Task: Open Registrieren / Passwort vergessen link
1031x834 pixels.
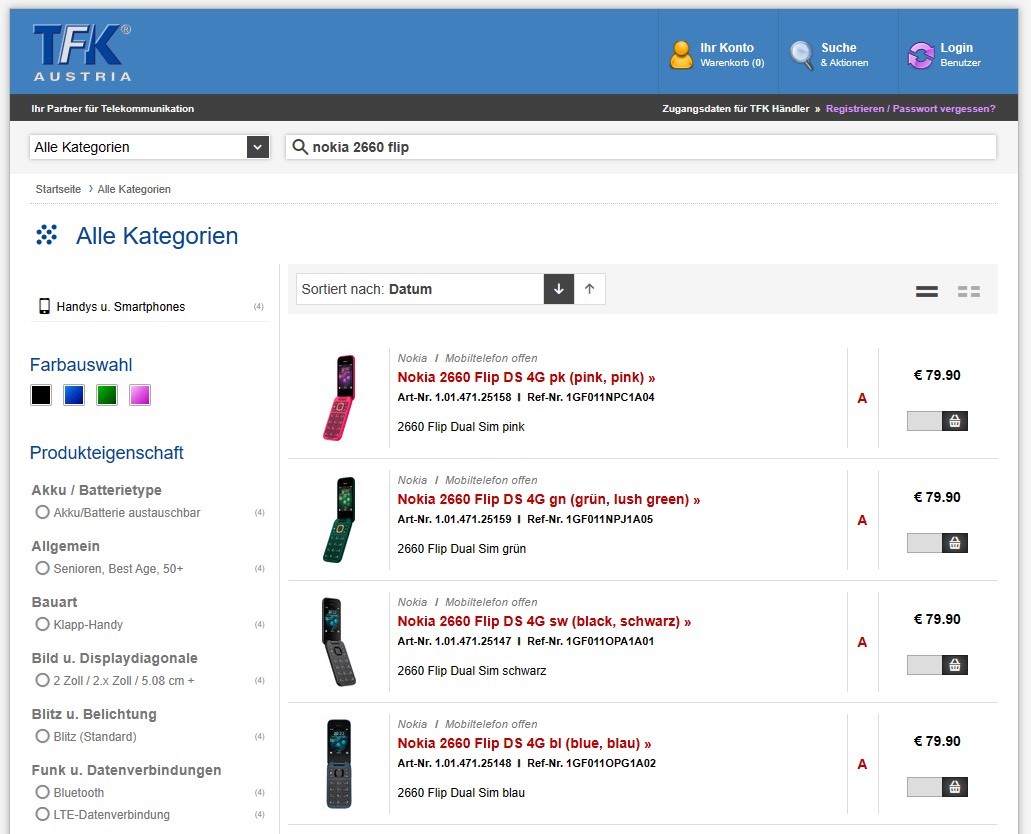Action: click(x=910, y=108)
